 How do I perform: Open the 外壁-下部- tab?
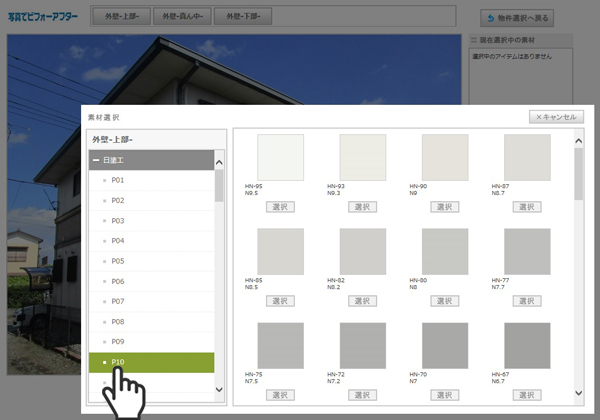(246, 17)
